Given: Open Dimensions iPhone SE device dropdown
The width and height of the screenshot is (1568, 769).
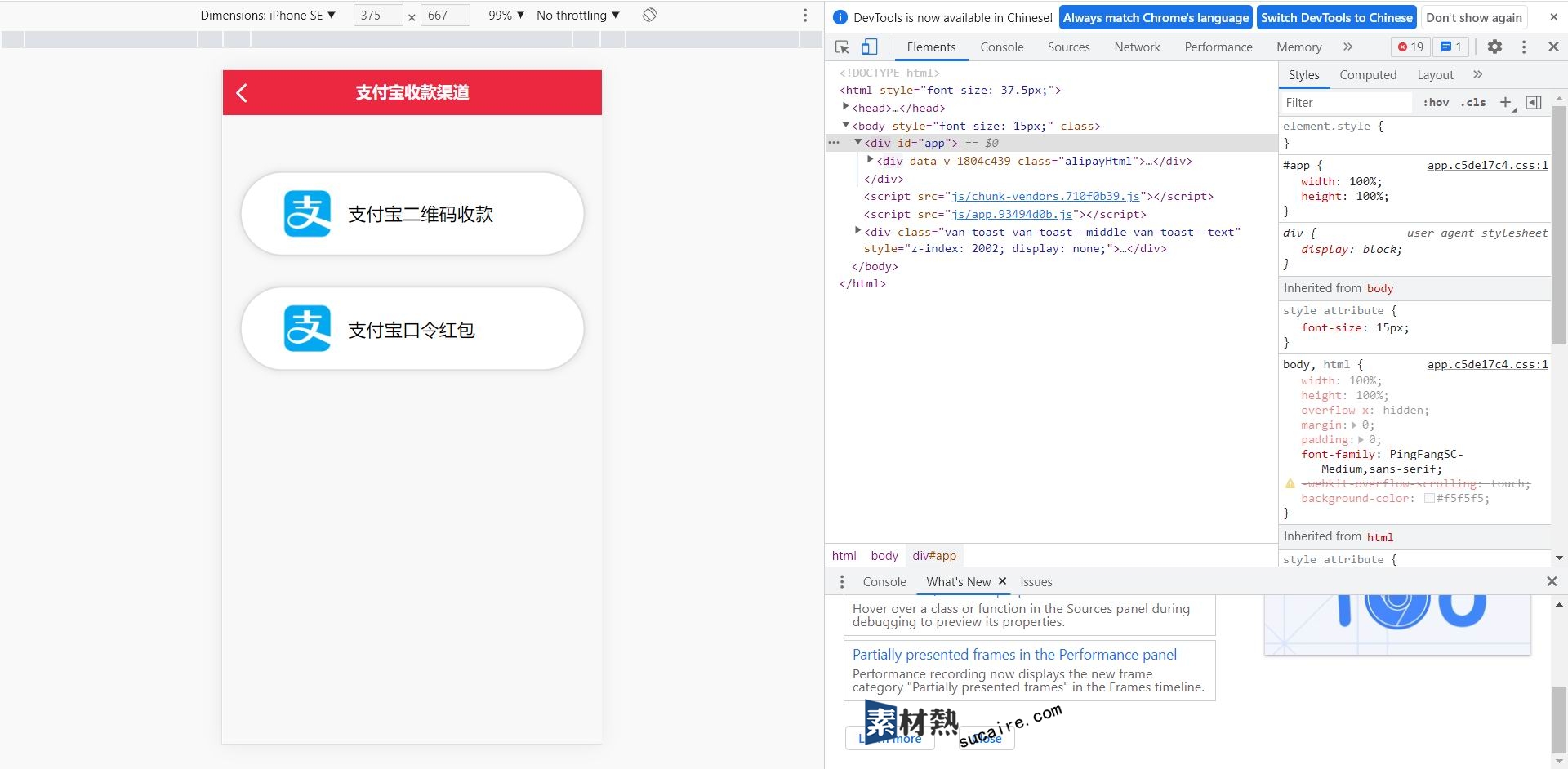Looking at the screenshot, I should click(268, 15).
